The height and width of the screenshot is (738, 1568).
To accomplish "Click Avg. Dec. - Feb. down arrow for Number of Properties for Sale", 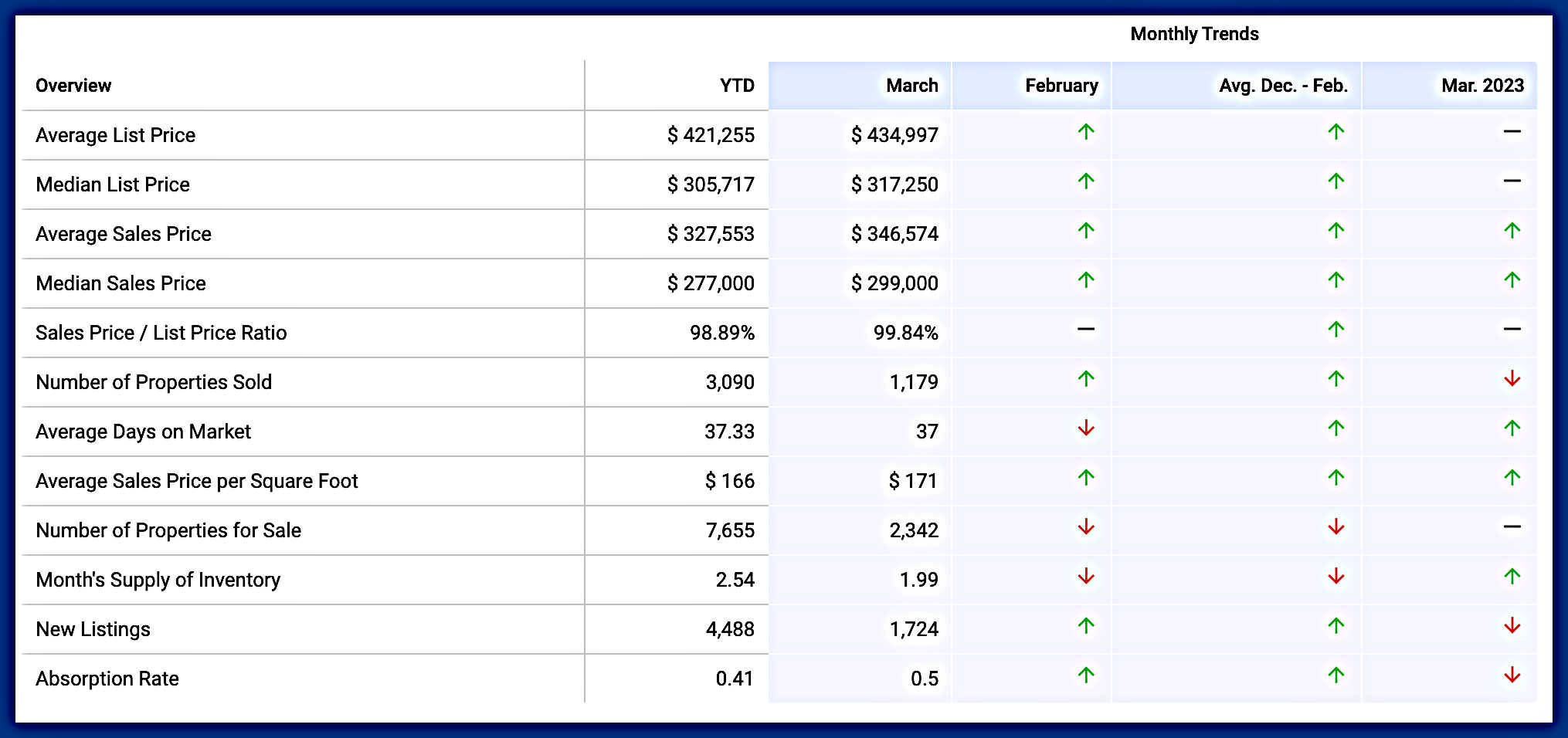I will tap(1336, 527).
